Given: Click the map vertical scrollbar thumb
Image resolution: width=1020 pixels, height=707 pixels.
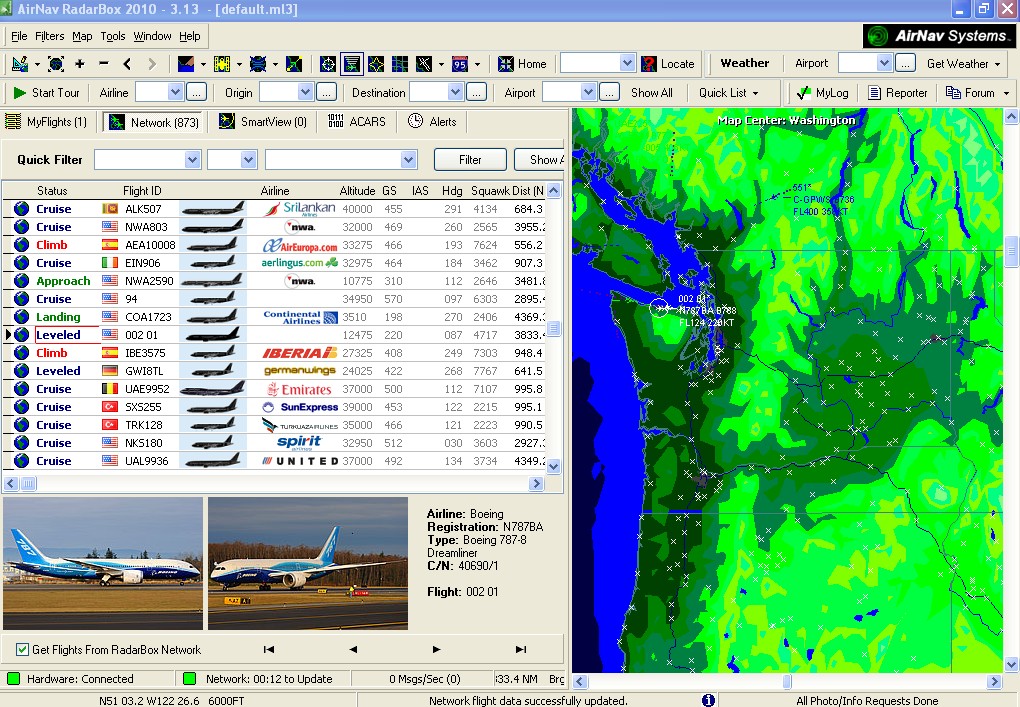Looking at the screenshot, I should click(1011, 252).
